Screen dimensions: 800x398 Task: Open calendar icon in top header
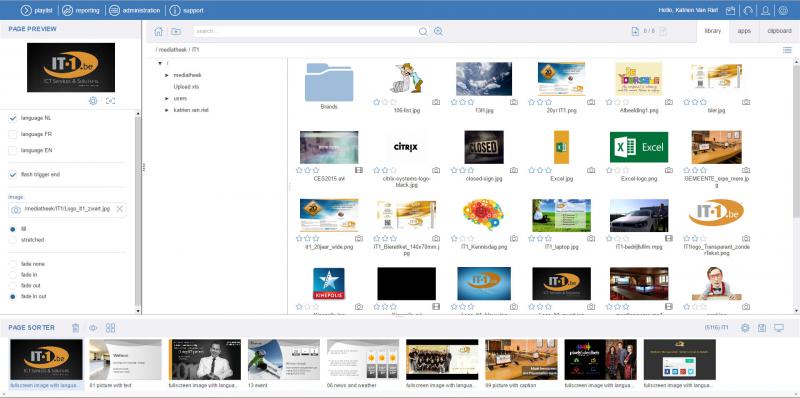[x=731, y=10]
